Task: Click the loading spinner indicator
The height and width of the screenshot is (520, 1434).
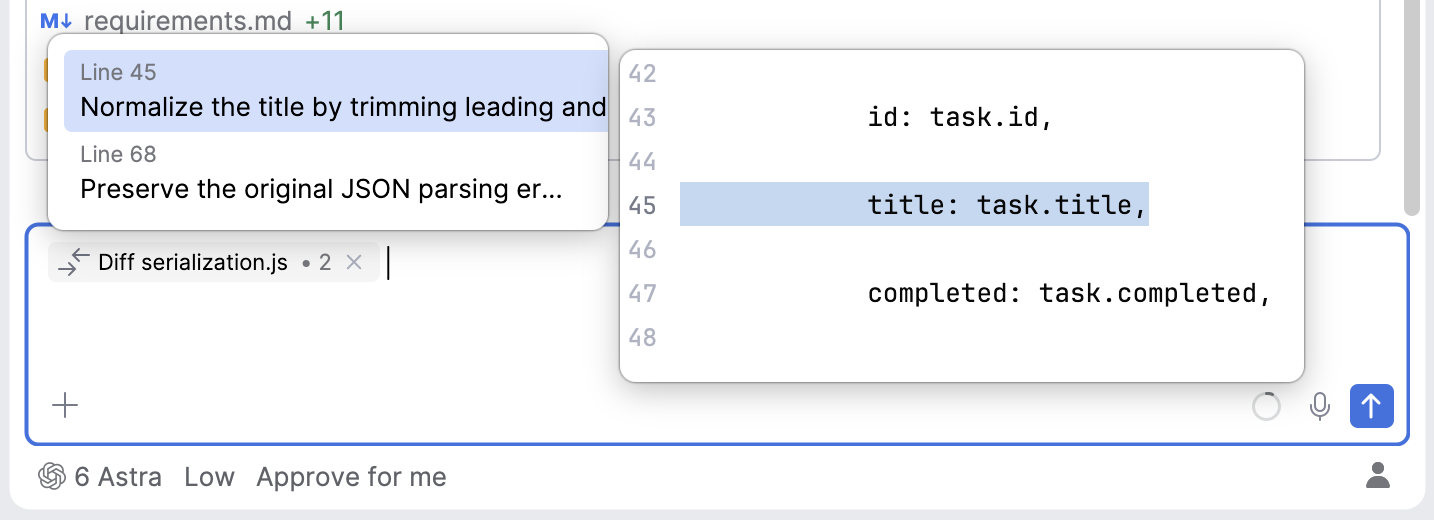Action: [x=1266, y=406]
